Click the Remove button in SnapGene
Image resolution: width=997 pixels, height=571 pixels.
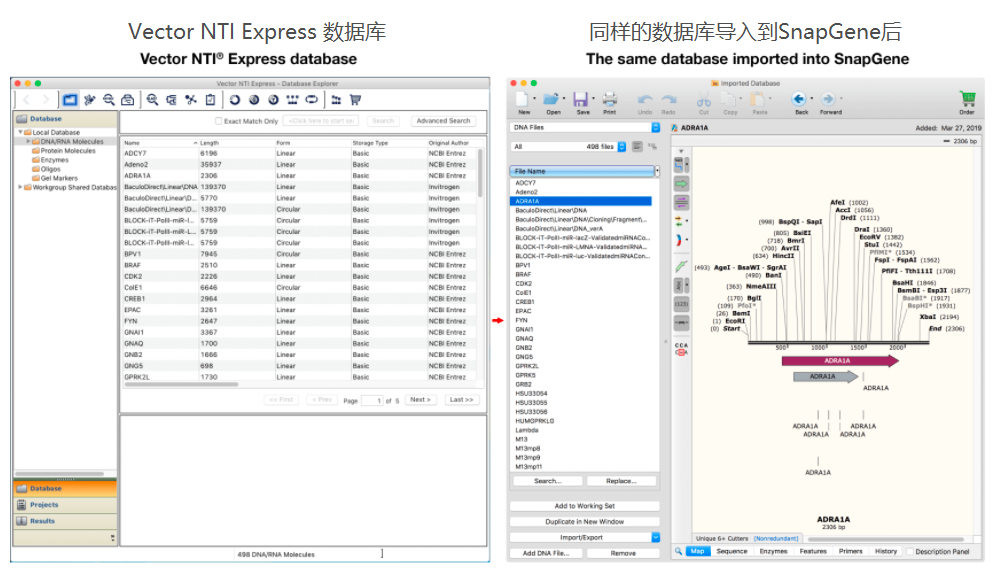tap(623, 553)
